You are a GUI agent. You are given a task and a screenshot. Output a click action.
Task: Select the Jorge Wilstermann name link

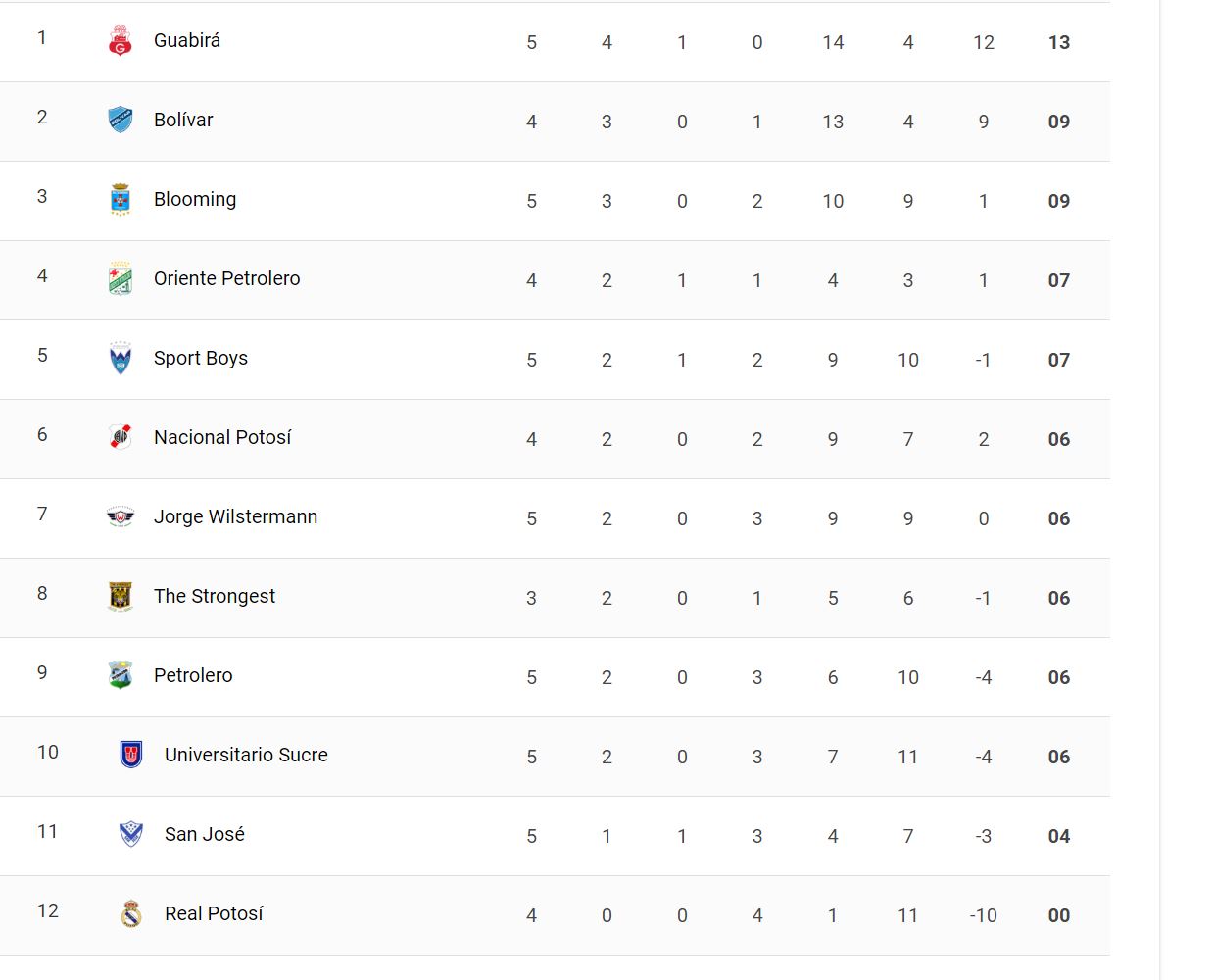tap(235, 516)
